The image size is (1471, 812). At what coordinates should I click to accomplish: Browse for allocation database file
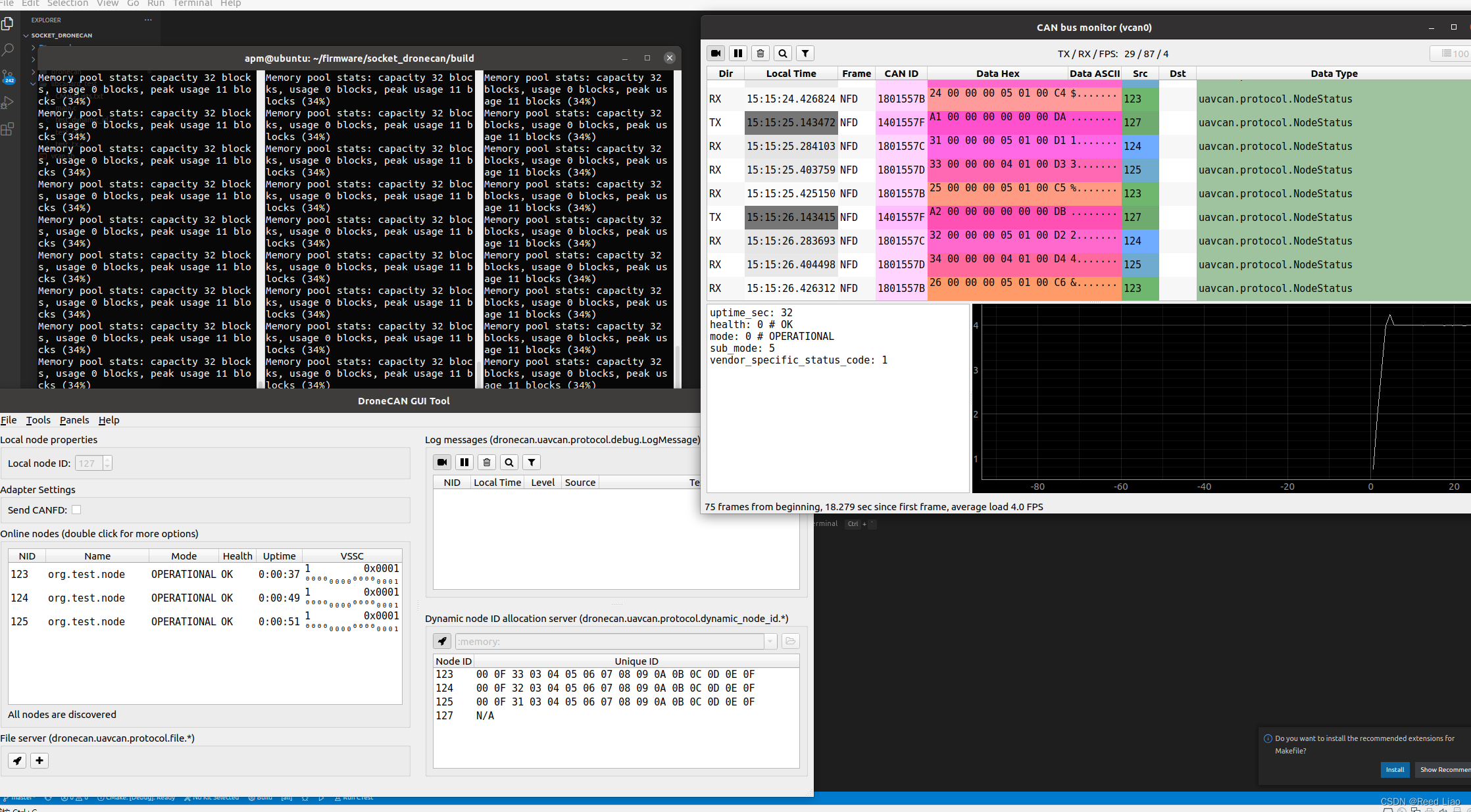tap(790, 641)
